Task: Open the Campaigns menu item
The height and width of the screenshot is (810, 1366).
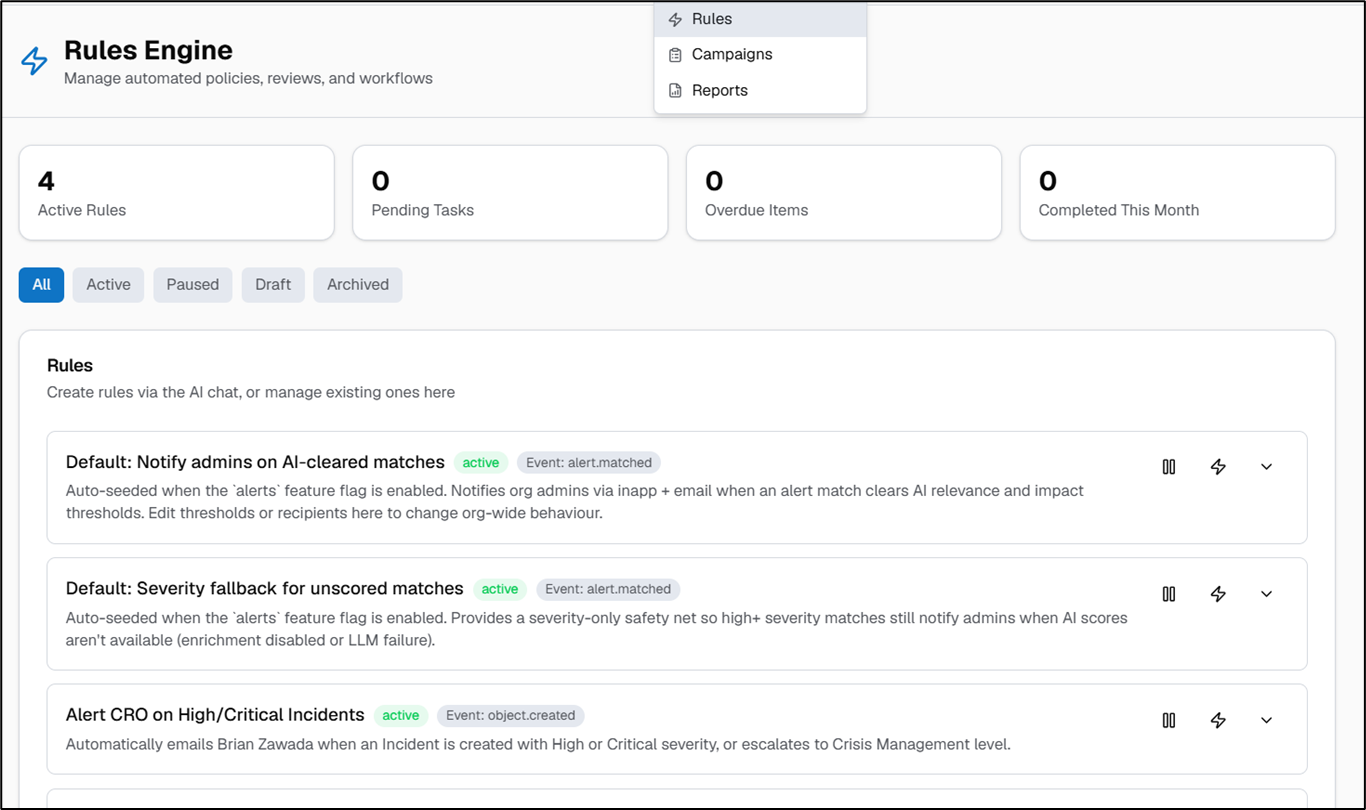Action: [760, 55]
